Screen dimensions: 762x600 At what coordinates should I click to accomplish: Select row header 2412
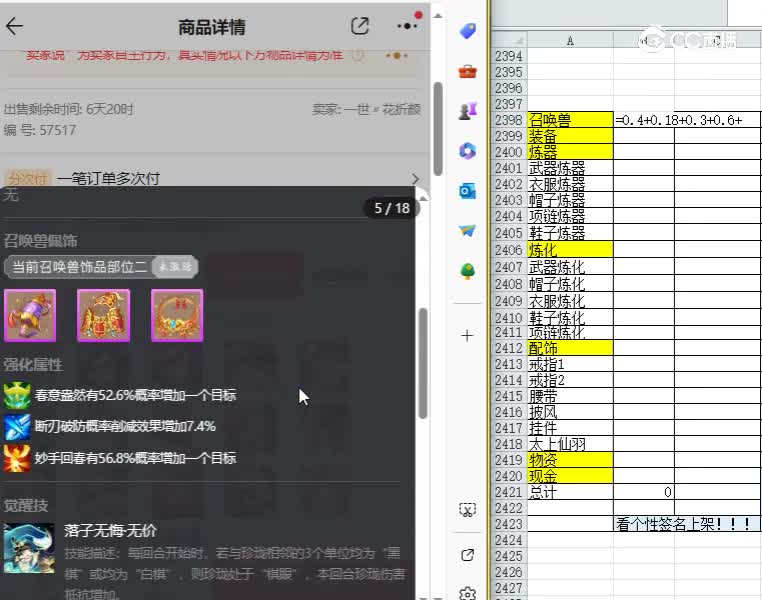509,348
